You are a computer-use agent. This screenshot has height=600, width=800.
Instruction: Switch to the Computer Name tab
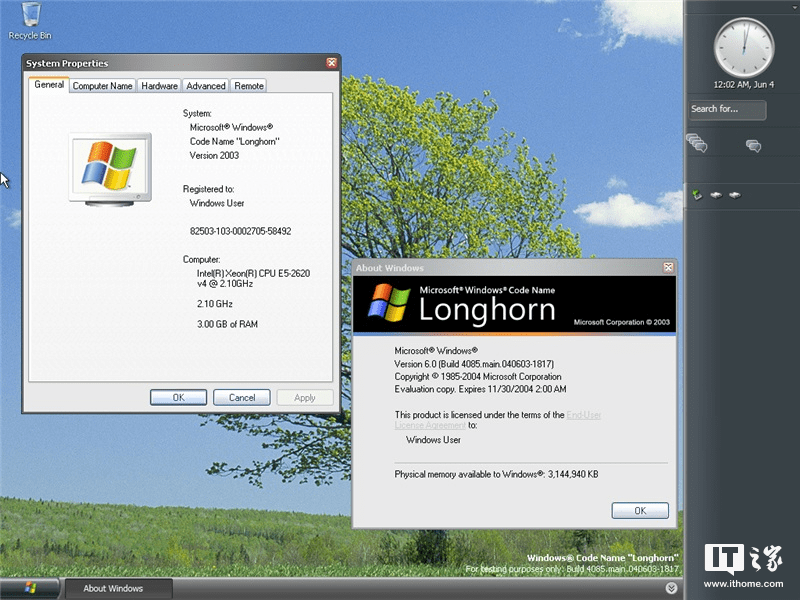click(x=102, y=86)
